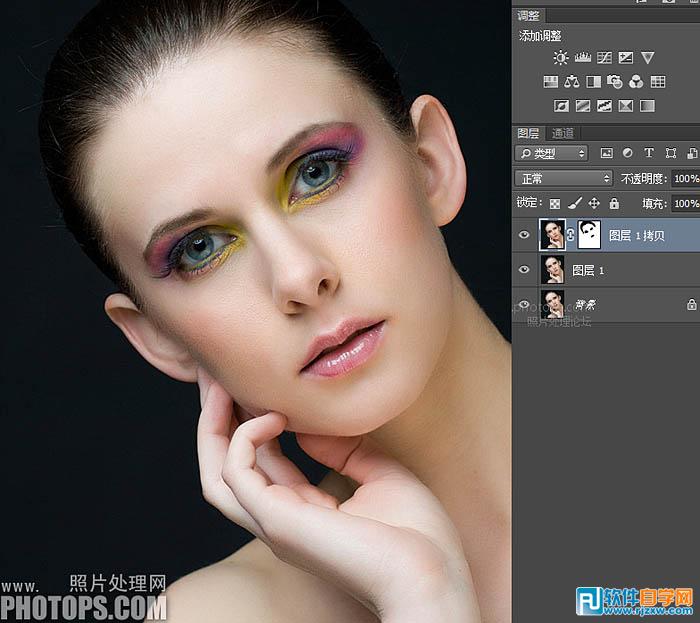Click the 不透明度 opacity value field
The width and height of the screenshot is (700, 623).
pyautogui.click(x=686, y=179)
